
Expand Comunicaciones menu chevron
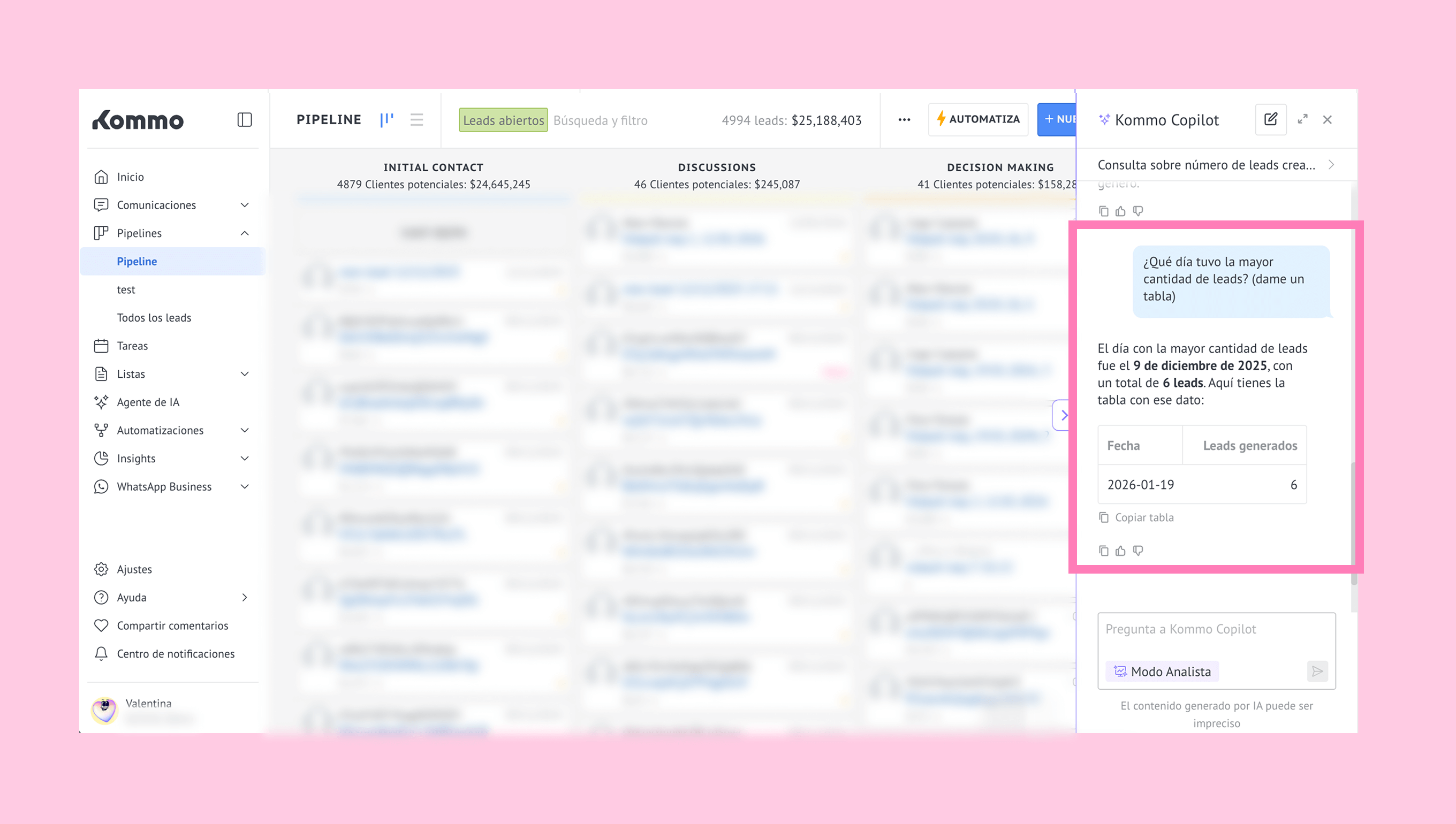[x=245, y=205]
